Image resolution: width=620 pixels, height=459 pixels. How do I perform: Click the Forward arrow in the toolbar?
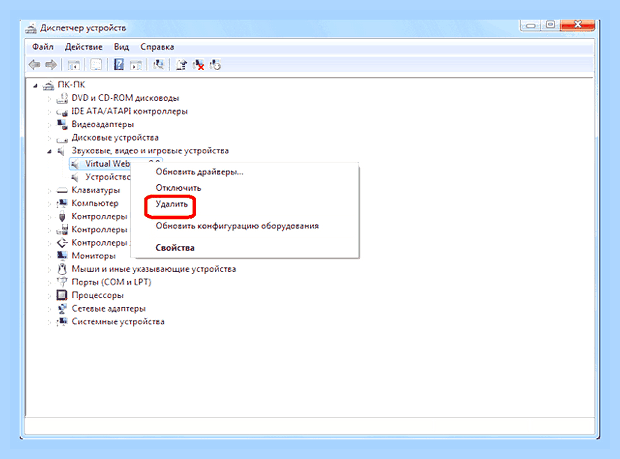pyautogui.click(x=51, y=64)
